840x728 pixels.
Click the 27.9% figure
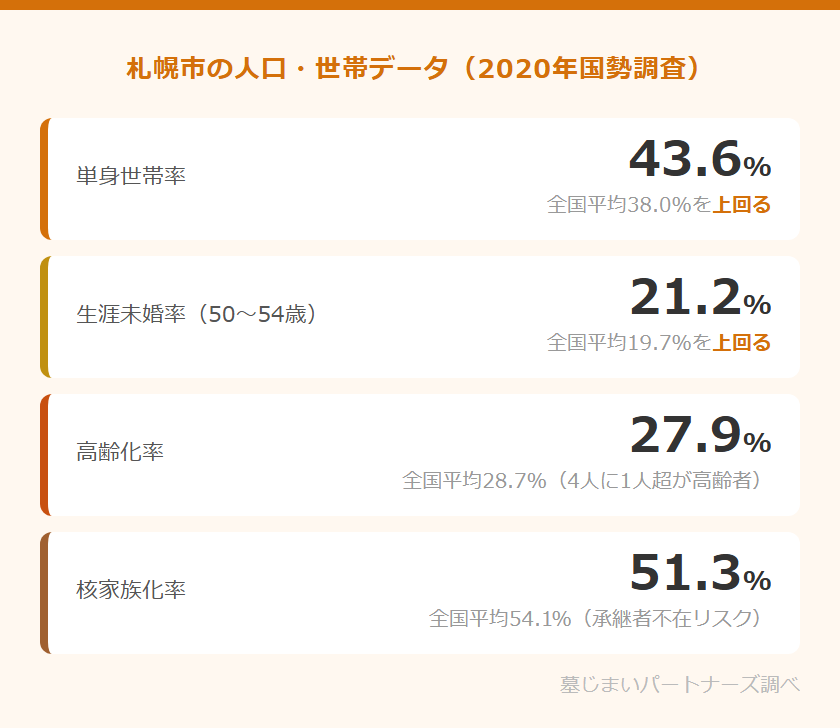(699, 435)
